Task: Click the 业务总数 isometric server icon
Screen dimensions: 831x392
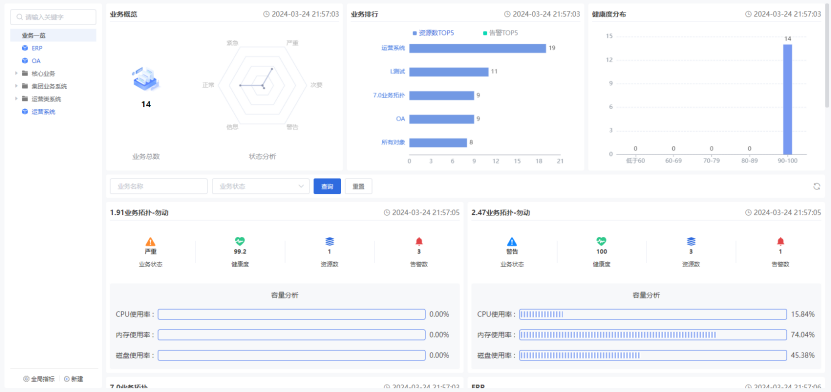Action: (146, 78)
